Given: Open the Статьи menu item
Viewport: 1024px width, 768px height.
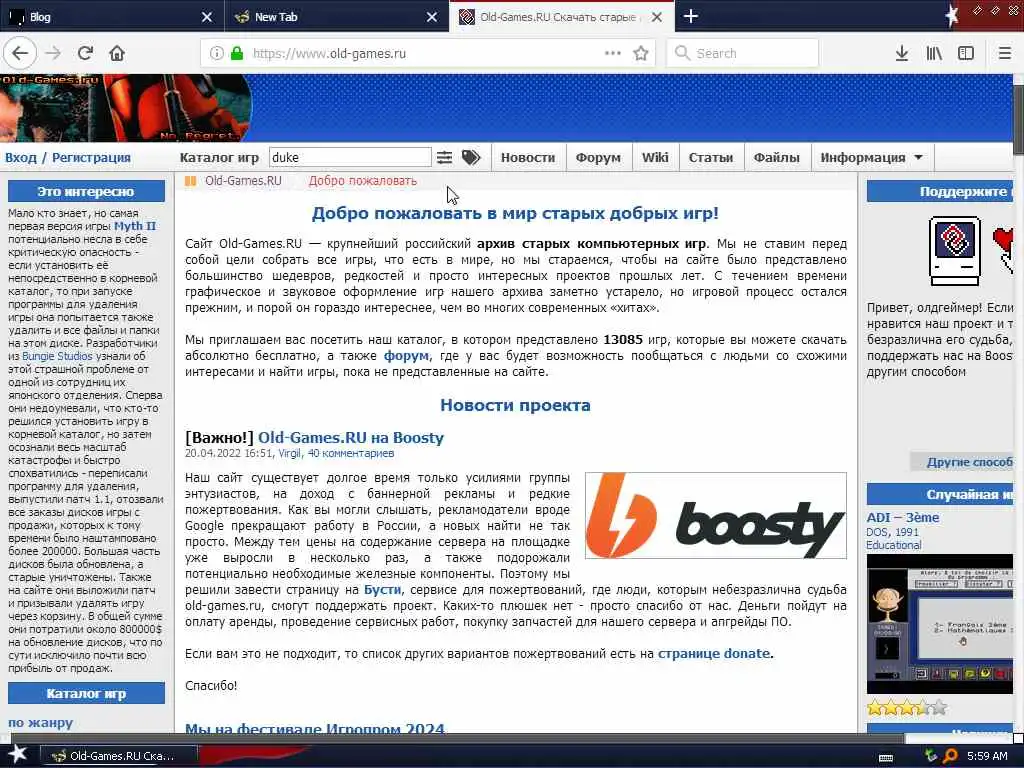Looking at the screenshot, I should click(711, 157).
